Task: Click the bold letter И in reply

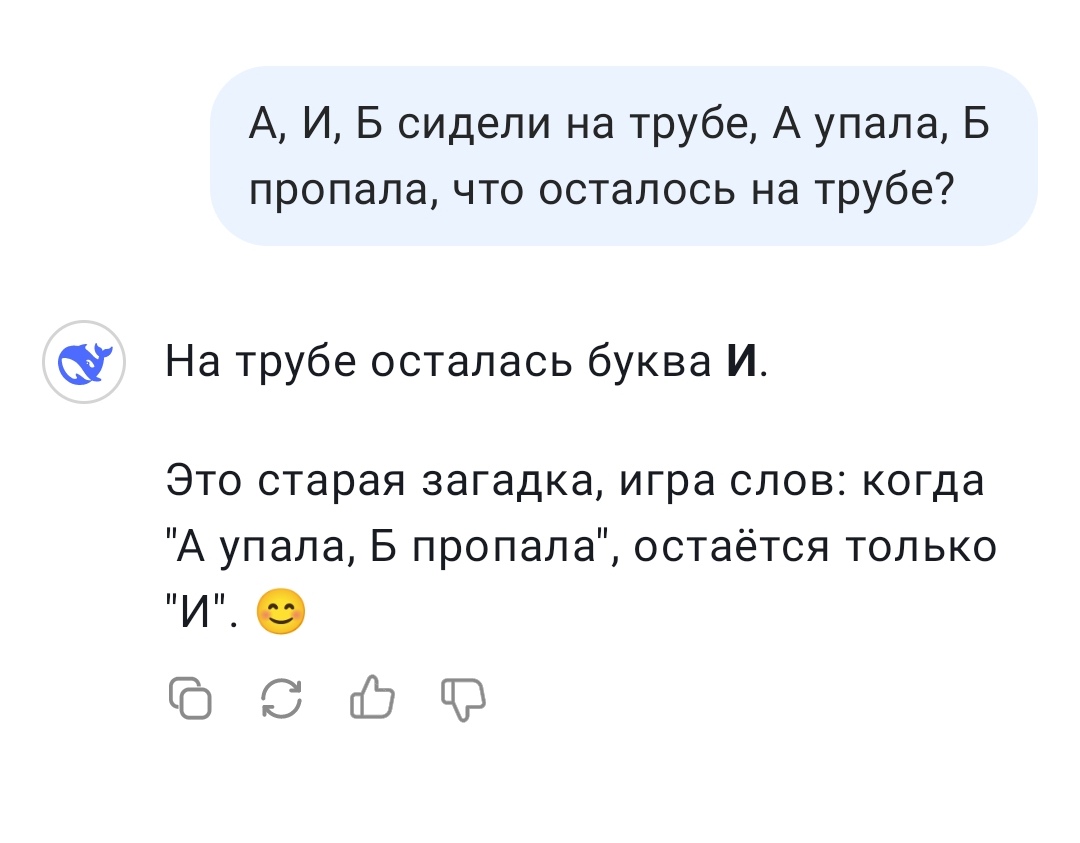Action: coord(742,360)
